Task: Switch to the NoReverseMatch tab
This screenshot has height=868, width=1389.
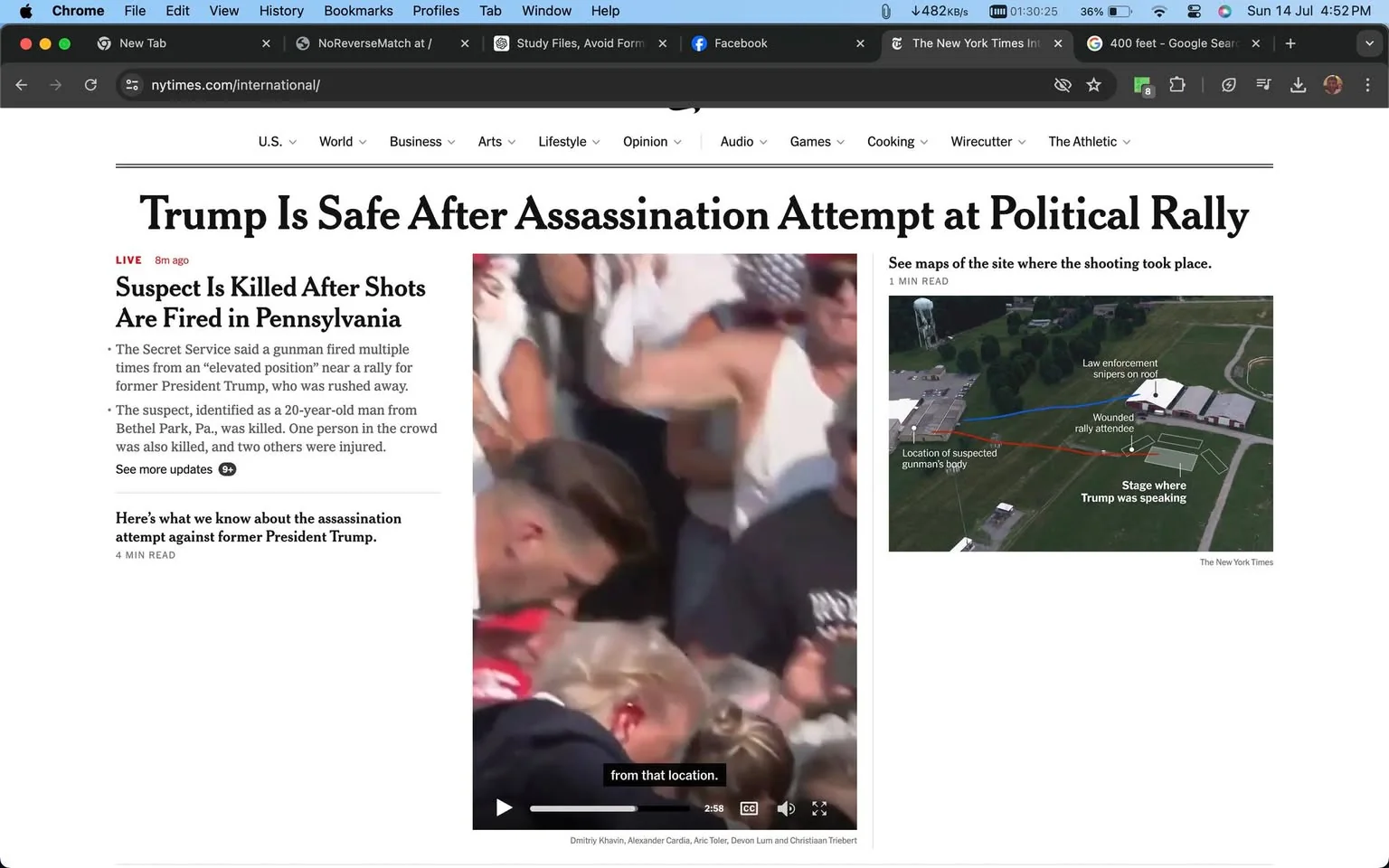Action: point(383,43)
